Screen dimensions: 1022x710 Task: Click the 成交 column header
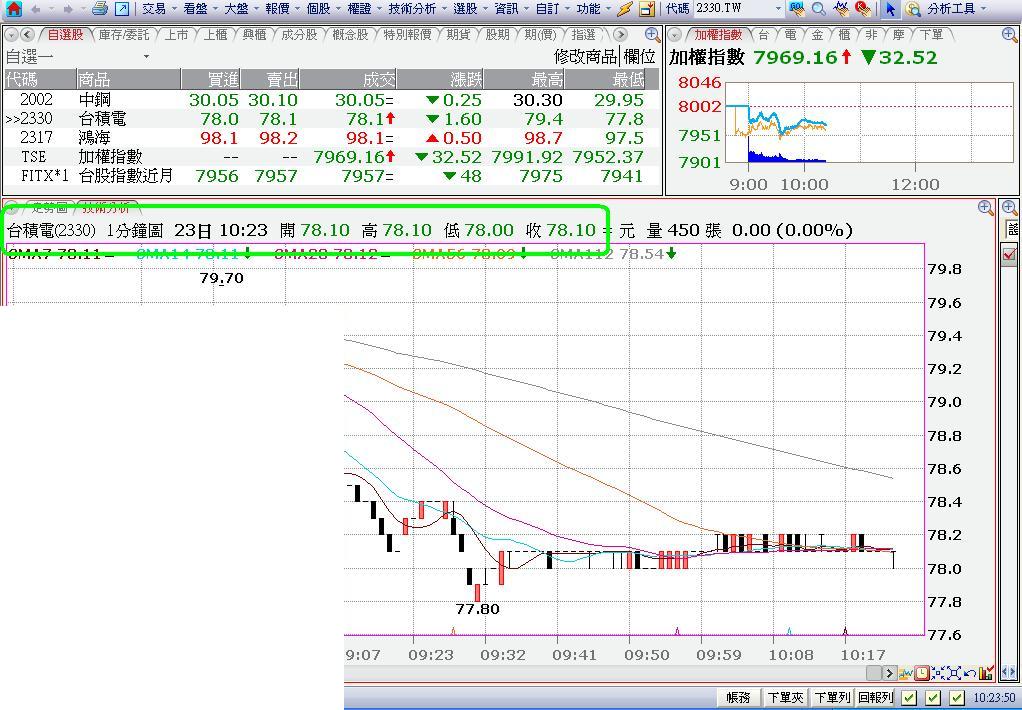point(348,80)
